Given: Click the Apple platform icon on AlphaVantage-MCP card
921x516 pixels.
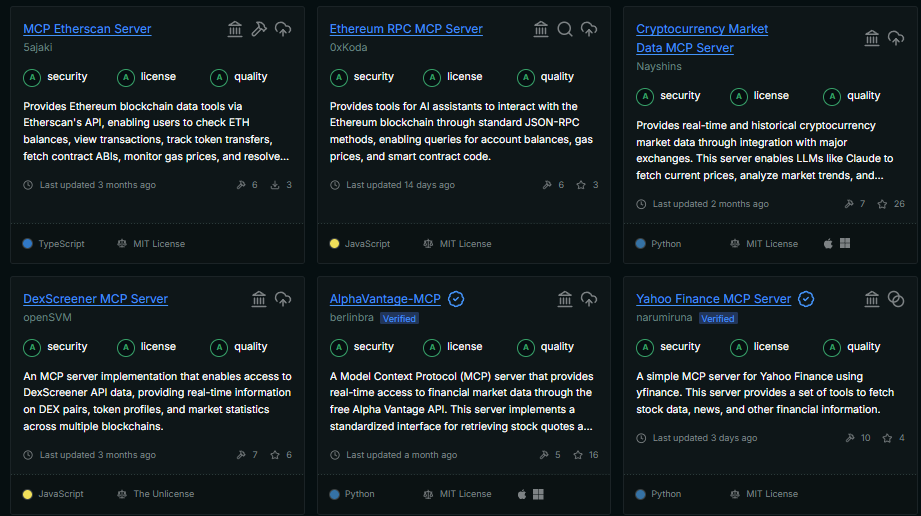Looking at the screenshot, I should pyautogui.click(x=521, y=494).
